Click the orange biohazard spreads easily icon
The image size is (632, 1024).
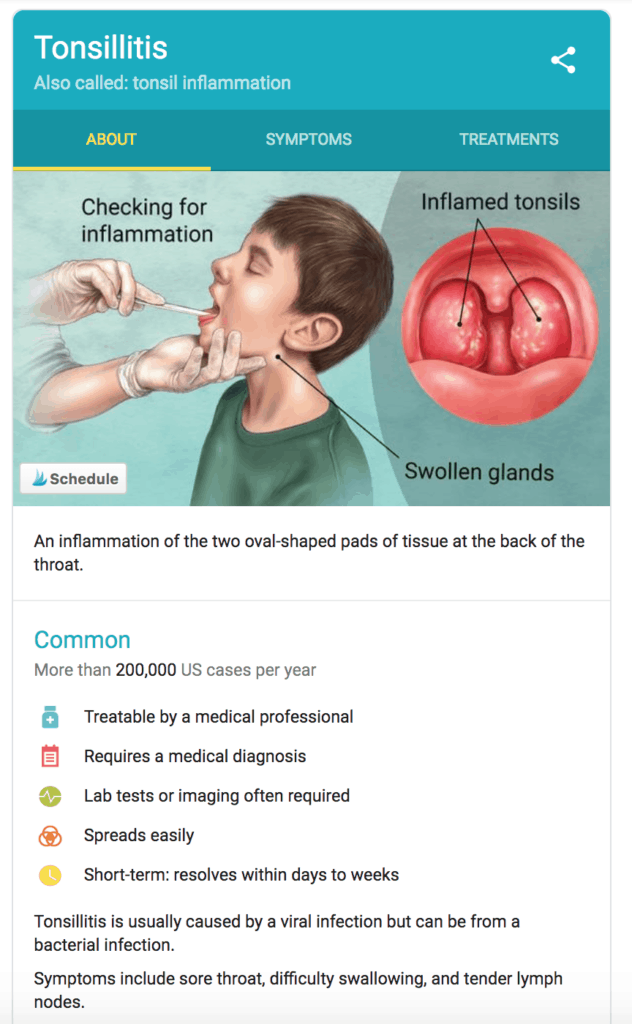50,836
